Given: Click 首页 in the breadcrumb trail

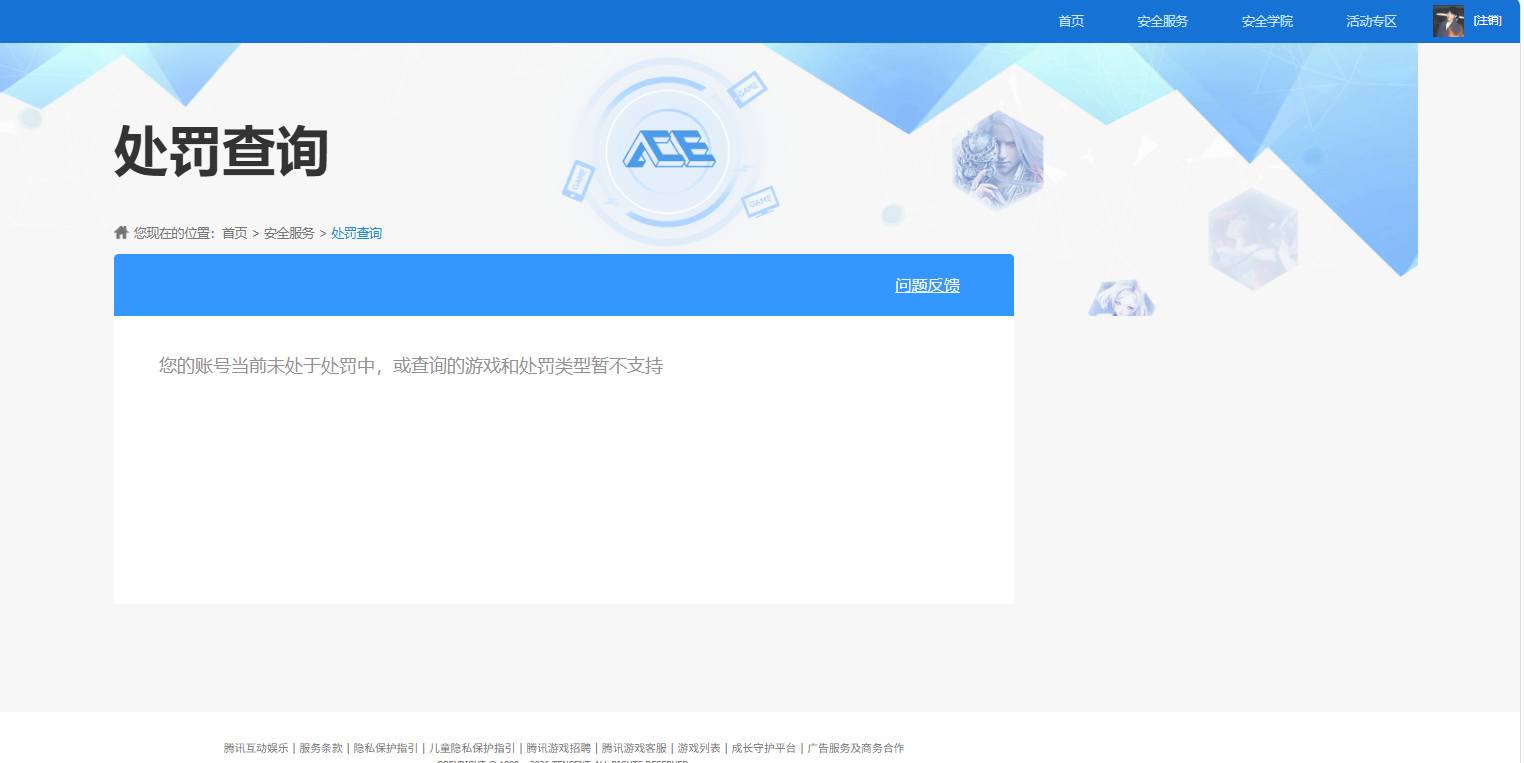Looking at the screenshot, I should [x=234, y=233].
